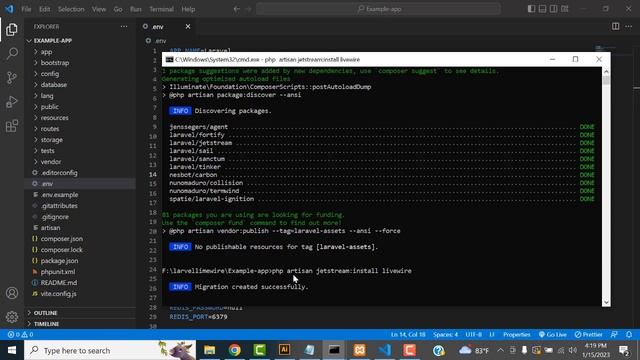The height and width of the screenshot is (360, 640).
Task: Click the cmd window title bar icon
Action: [169, 60]
